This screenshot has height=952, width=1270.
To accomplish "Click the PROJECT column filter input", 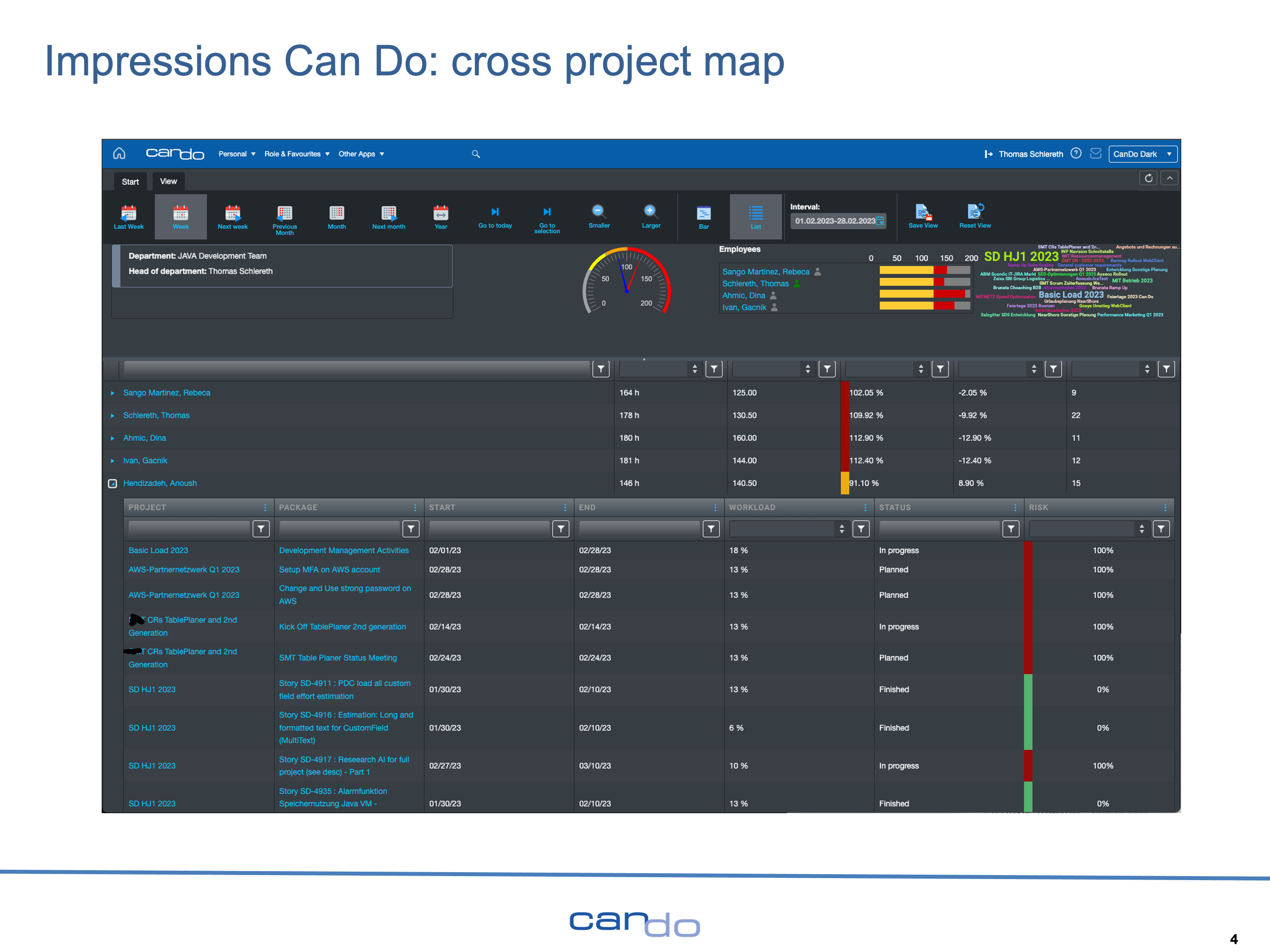I will point(189,529).
